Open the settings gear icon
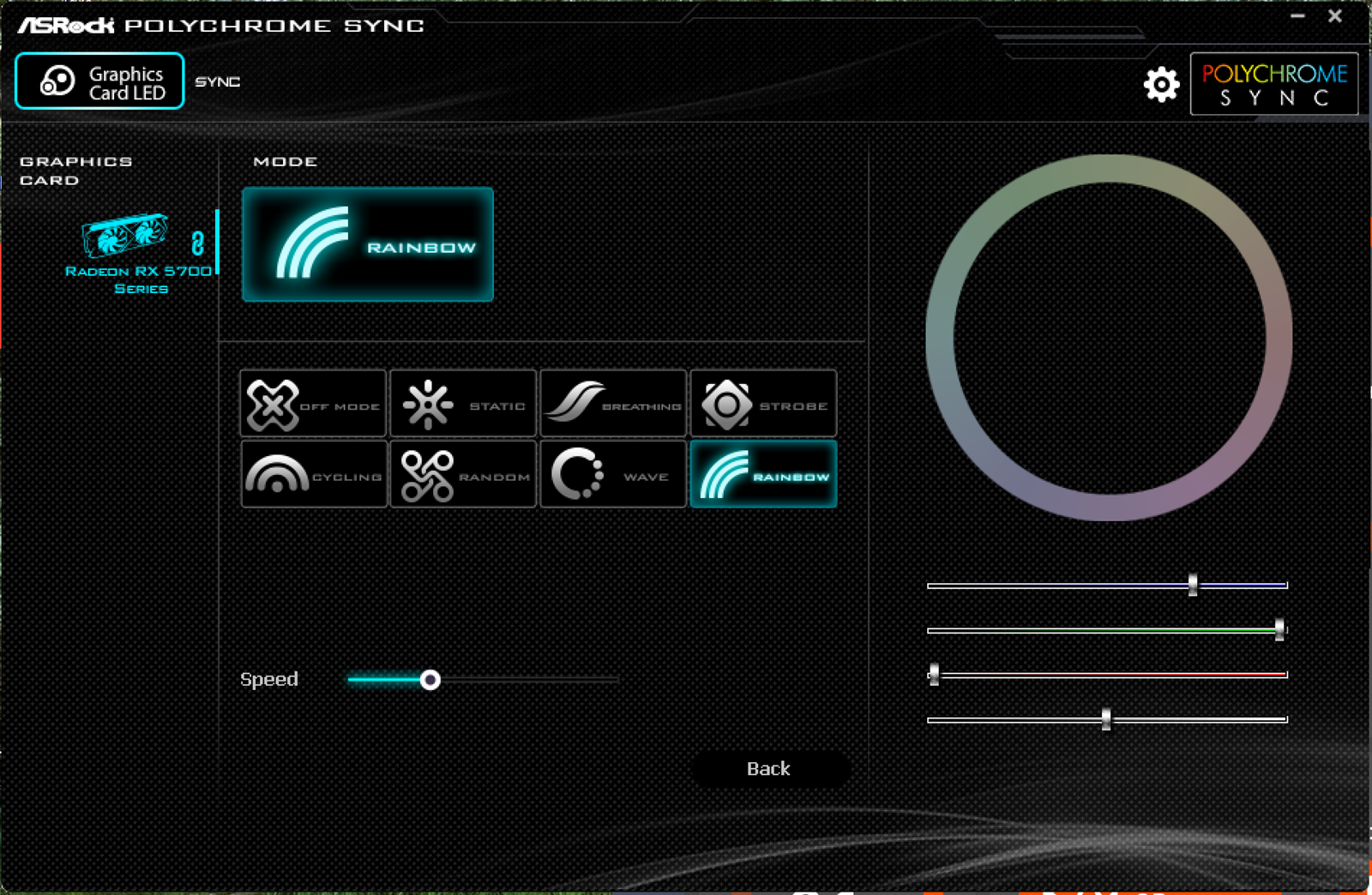 tap(1161, 84)
